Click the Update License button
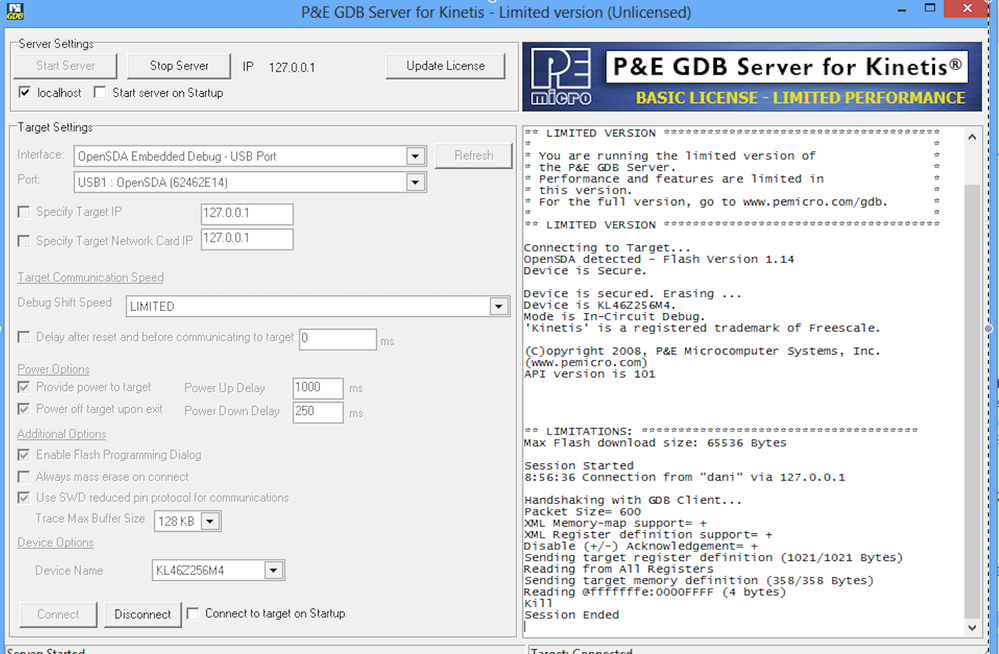This screenshot has width=999, height=654. click(445, 65)
